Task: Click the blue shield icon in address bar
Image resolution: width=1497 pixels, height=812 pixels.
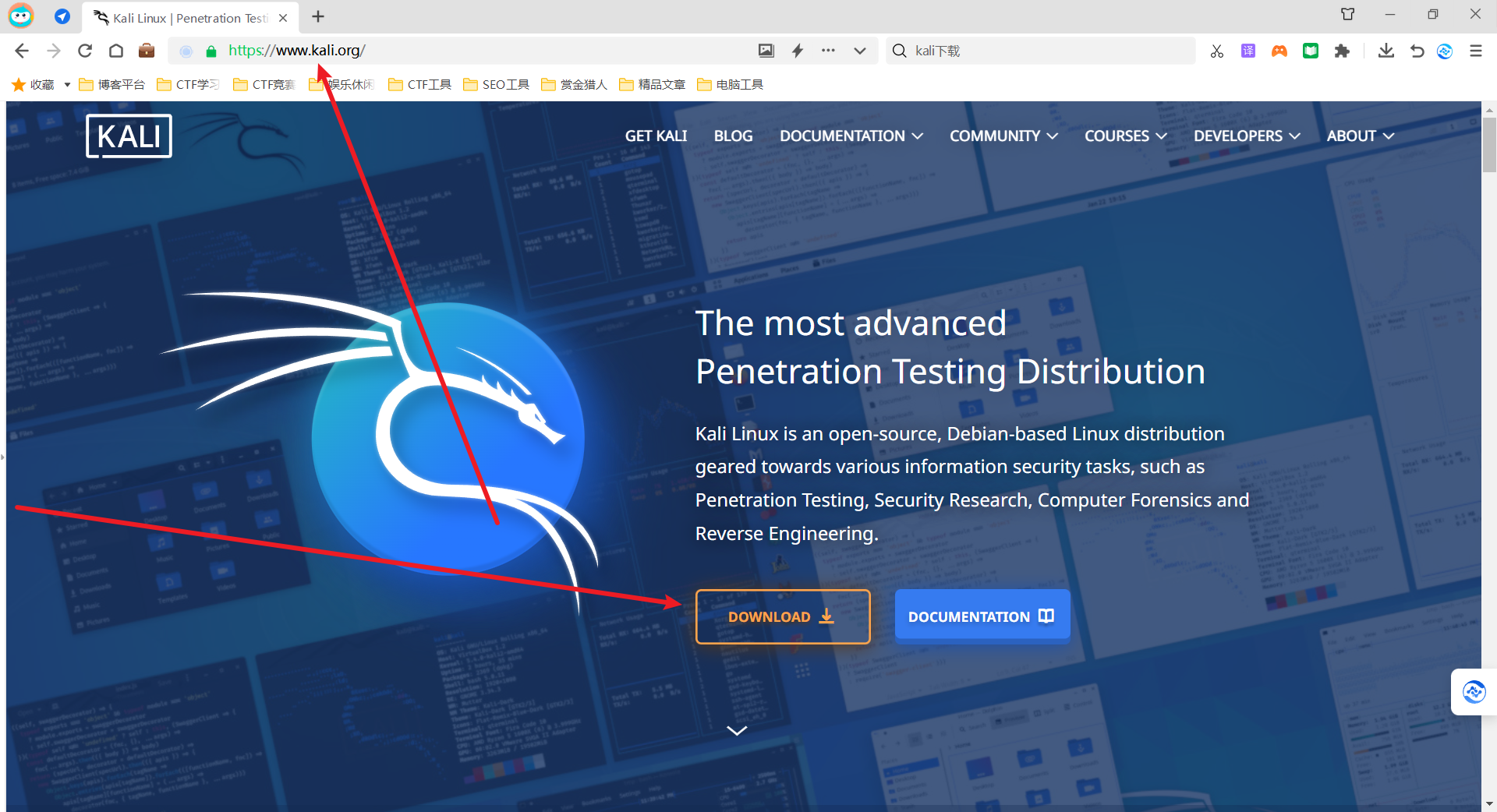Action: click(186, 51)
